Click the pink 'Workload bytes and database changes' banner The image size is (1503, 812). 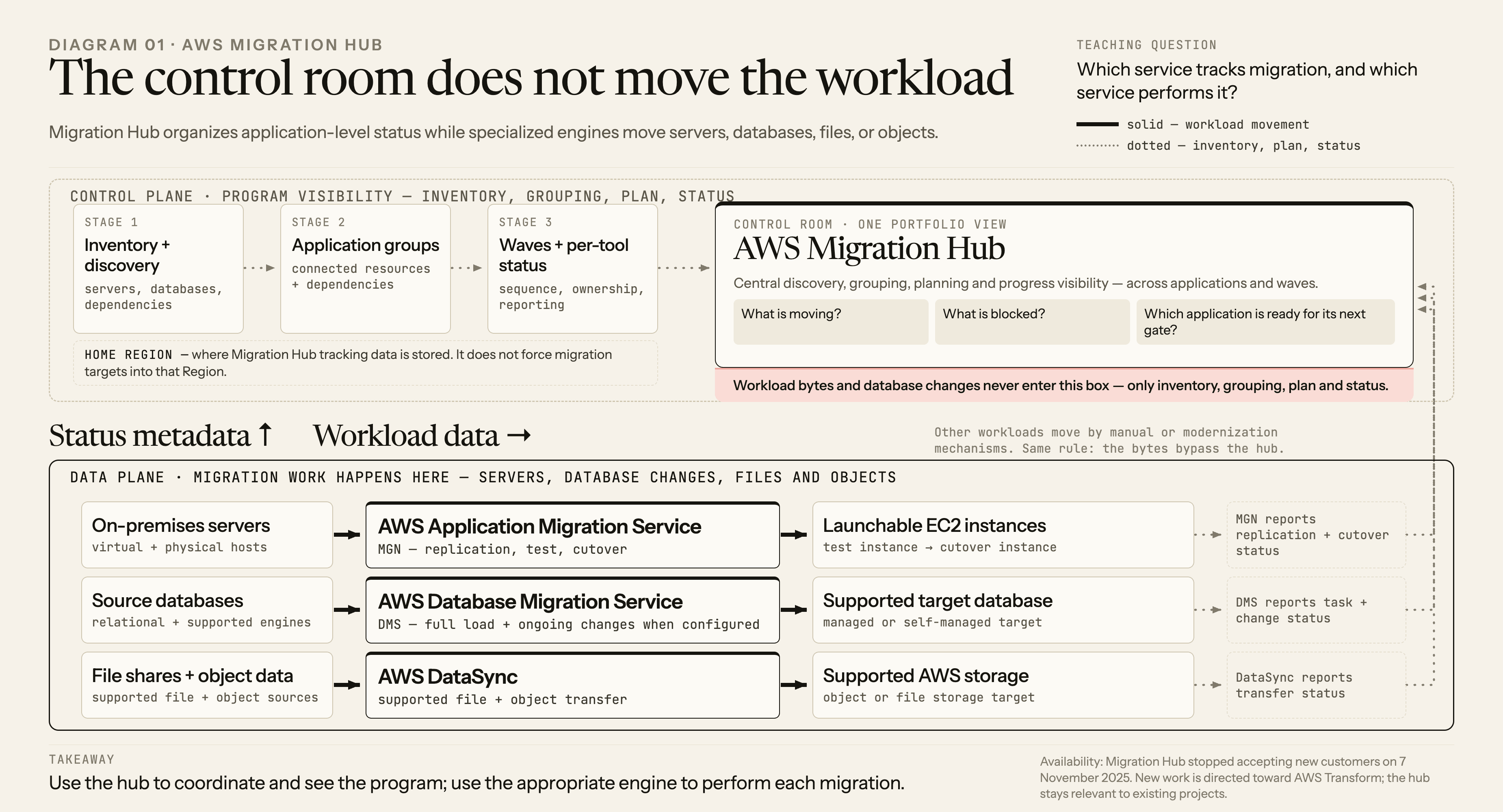1063,385
